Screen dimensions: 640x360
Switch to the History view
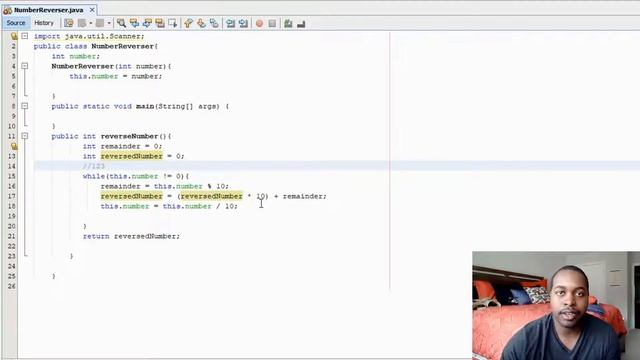(x=44, y=23)
